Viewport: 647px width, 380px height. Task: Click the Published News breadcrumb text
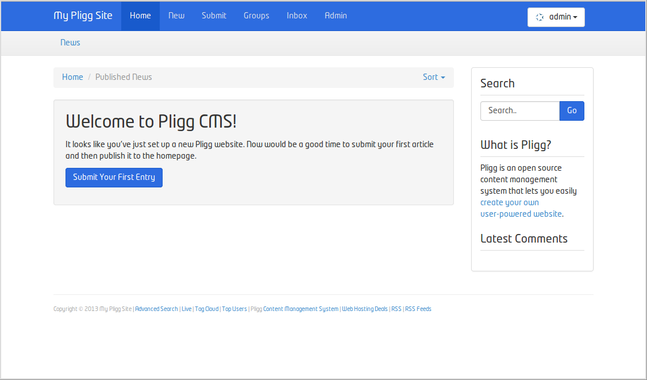pyautogui.click(x=123, y=77)
